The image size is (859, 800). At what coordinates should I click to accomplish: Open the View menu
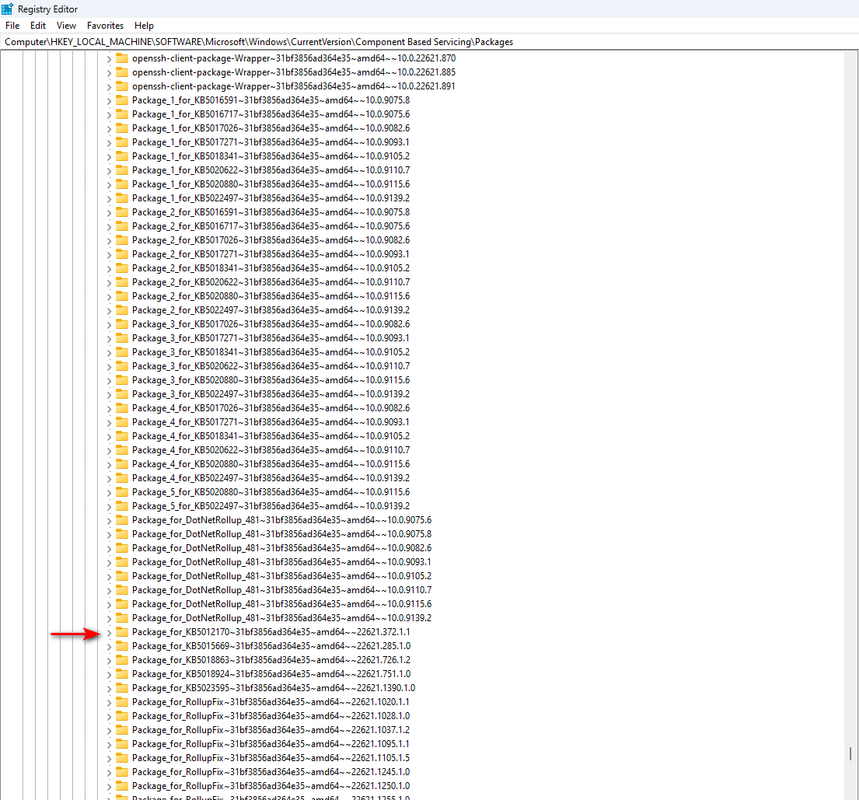pos(66,26)
